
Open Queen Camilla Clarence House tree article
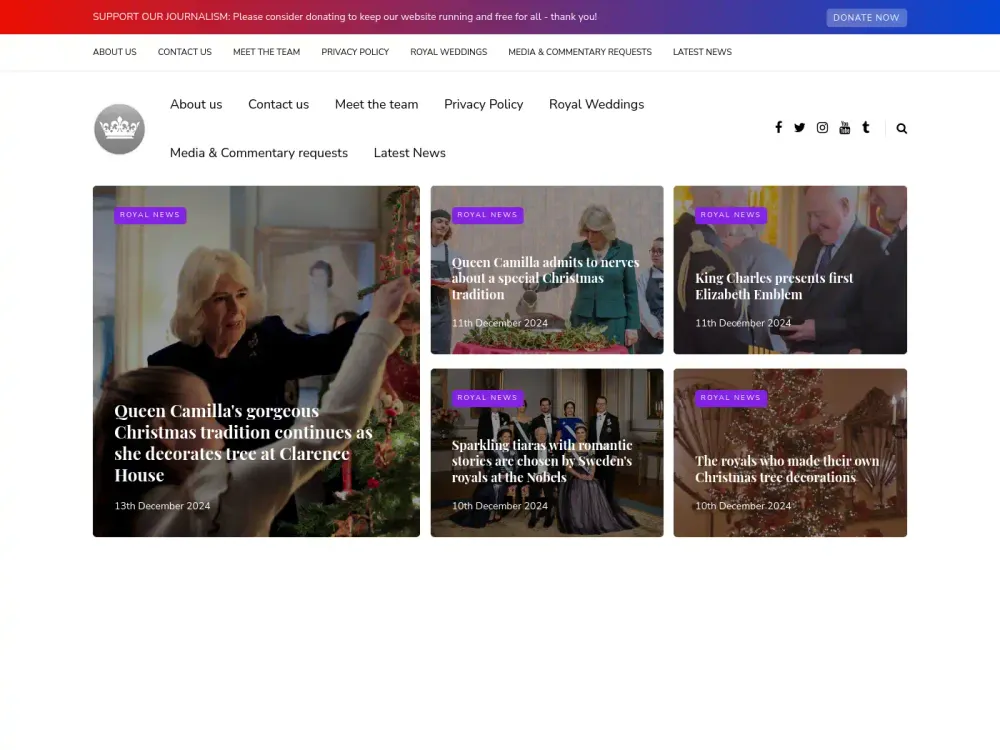click(x=243, y=443)
